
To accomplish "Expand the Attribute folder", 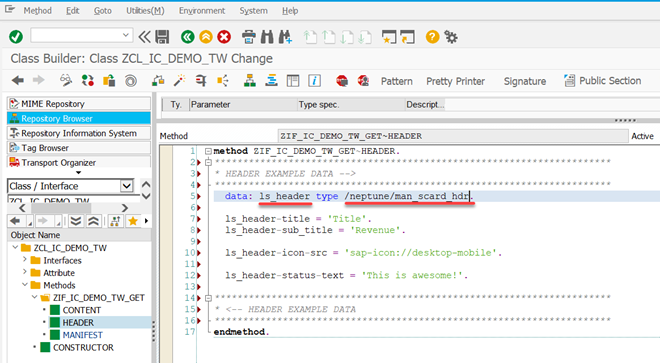I will pos(24,272).
